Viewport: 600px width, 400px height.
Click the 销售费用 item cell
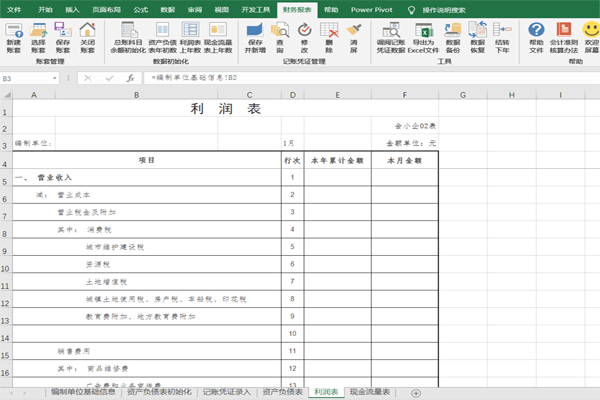pos(147,351)
